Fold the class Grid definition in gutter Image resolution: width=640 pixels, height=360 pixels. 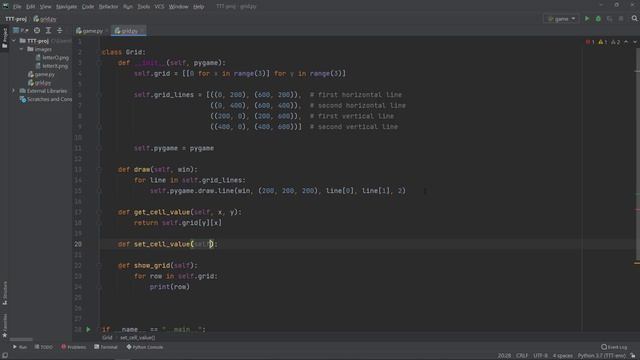click(x=99, y=52)
